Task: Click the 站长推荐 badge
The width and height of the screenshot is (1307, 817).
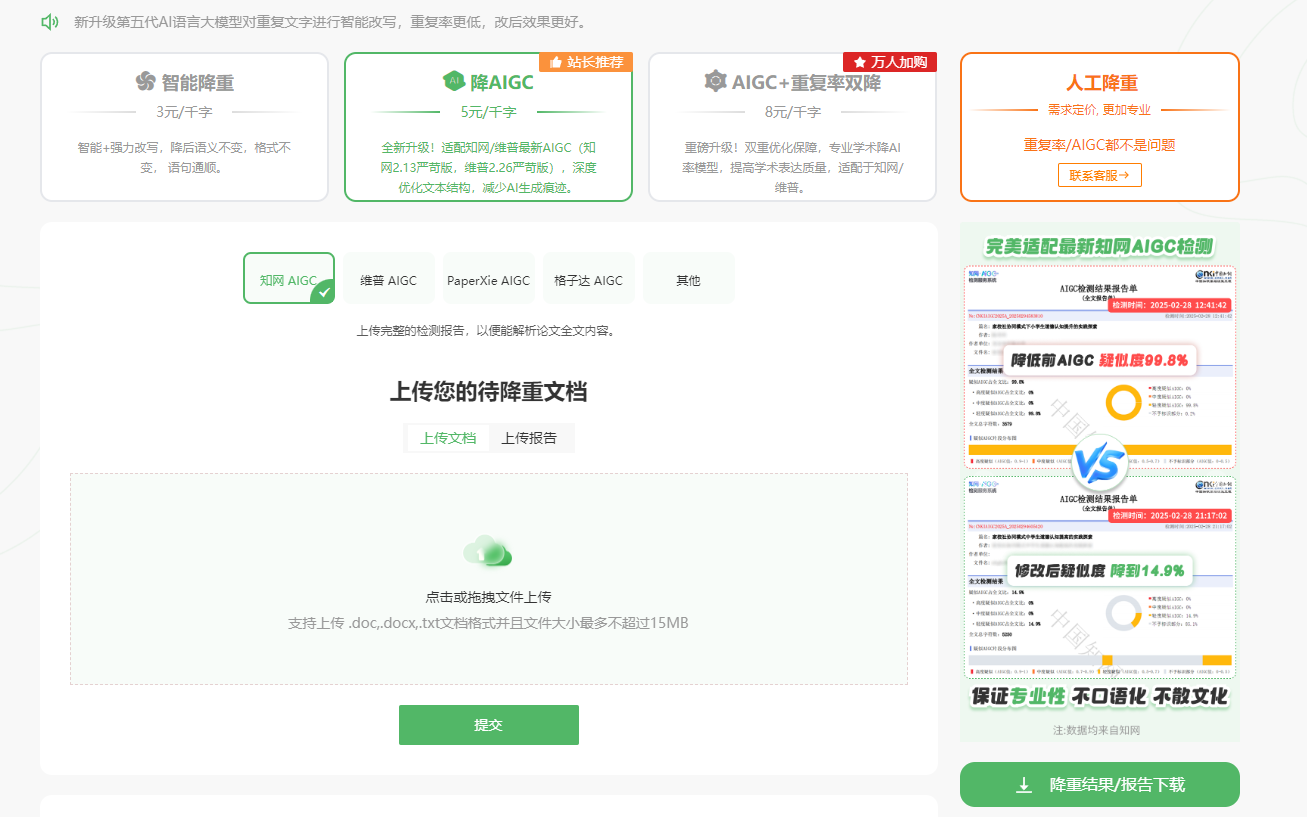Action: tap(586, 62)
